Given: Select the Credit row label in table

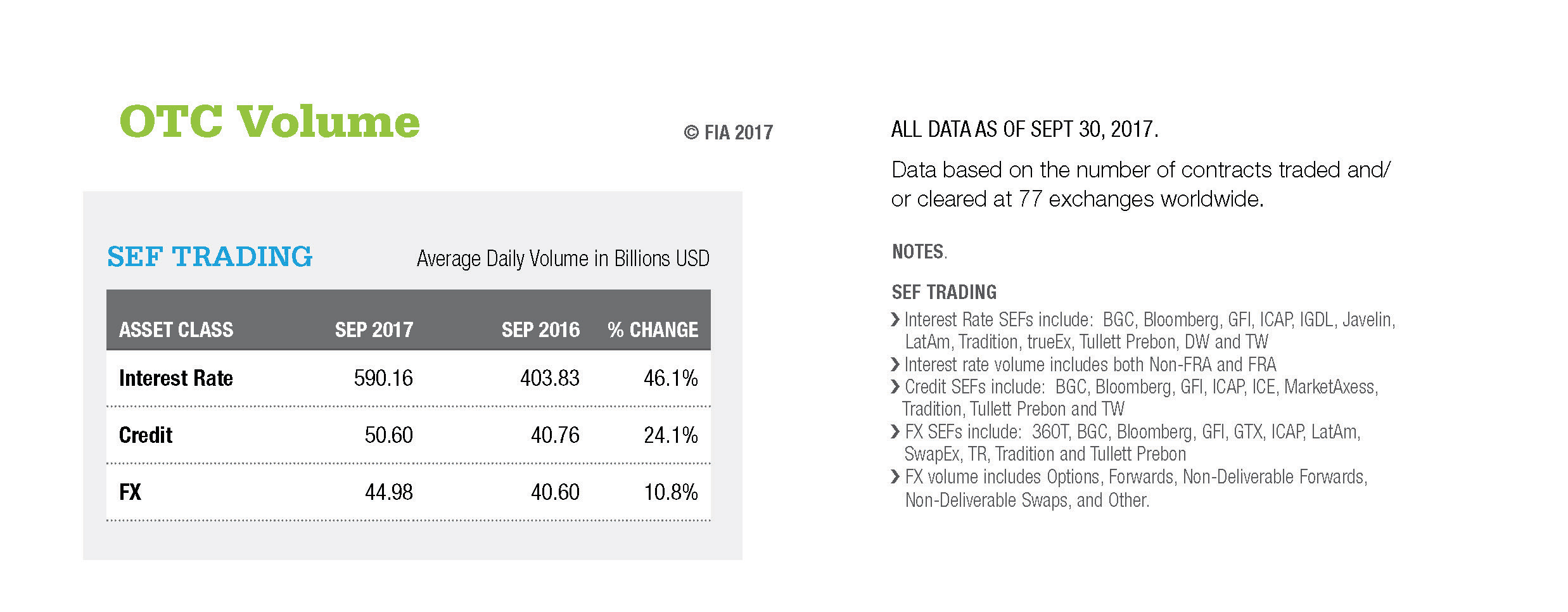Looking at the screenshot, I should pyautogui.click(x=146, y=435).
